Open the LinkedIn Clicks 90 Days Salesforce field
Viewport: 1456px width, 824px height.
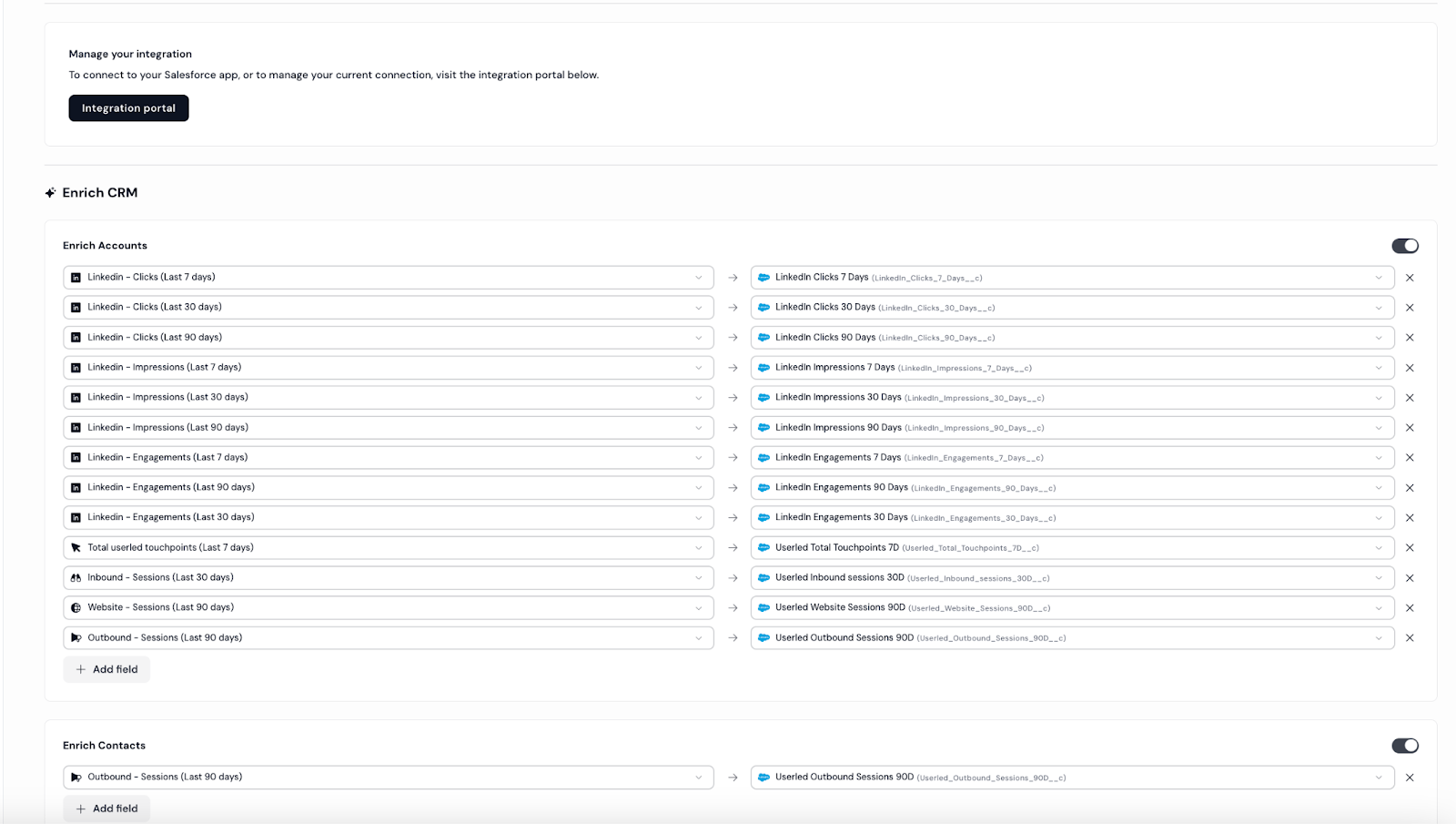(1073, 338)
